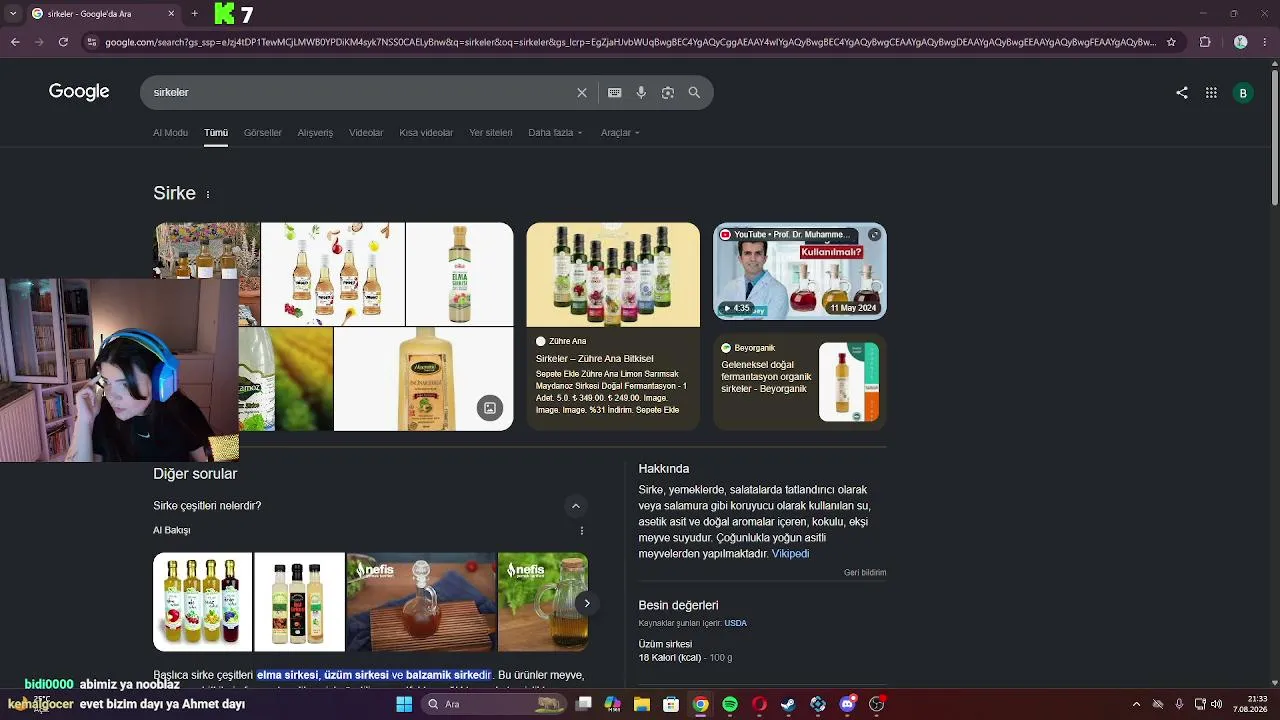This screenshot has width=1280, height=720.
Task: Search by image with Google Lens
Action: pos(668,93)
